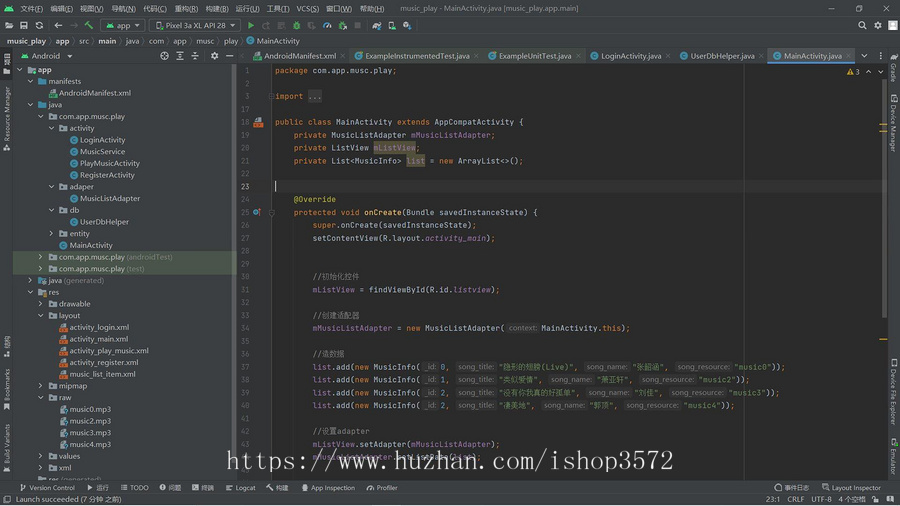Click the Open folder toolbar icon
900x506 pixels.
tap(9, 25)
